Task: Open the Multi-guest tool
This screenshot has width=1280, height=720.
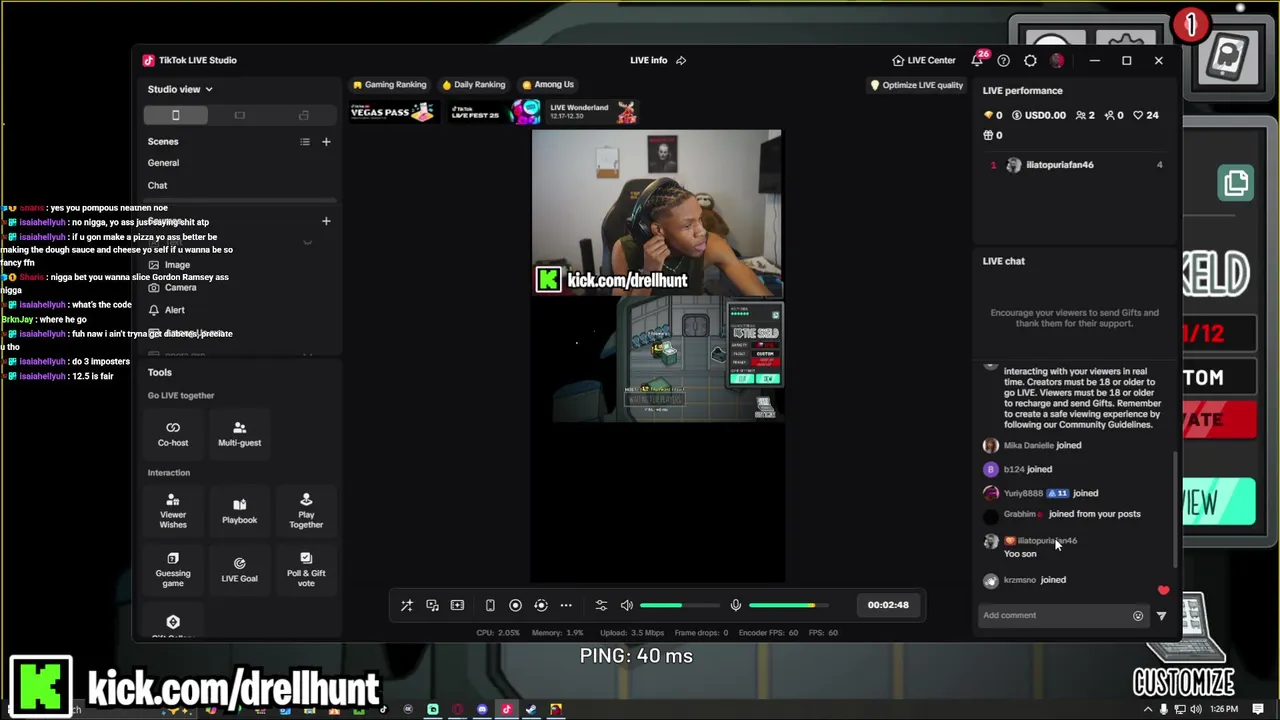Action: pos(239,434)
